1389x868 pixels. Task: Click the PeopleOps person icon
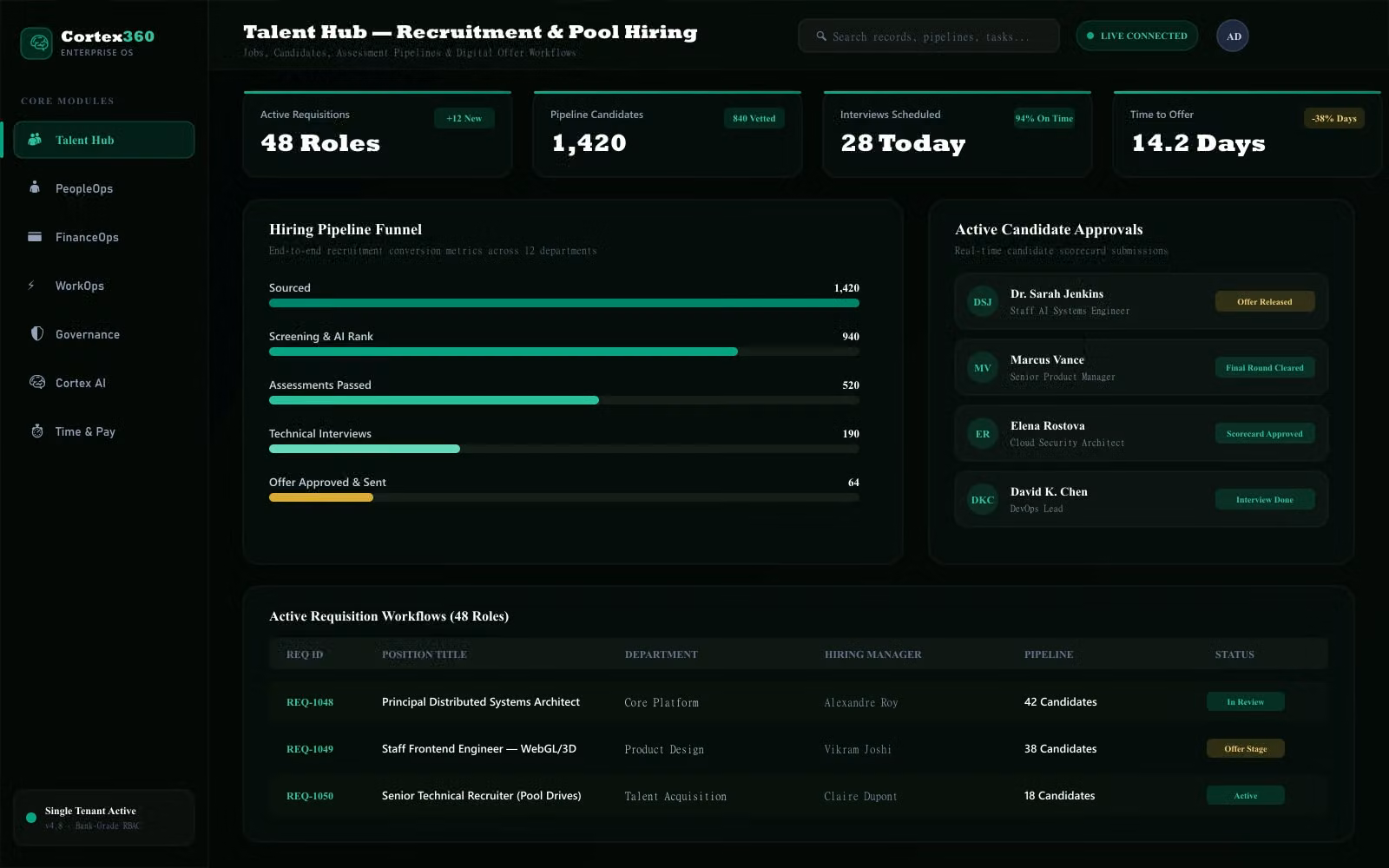pos(35,187)
